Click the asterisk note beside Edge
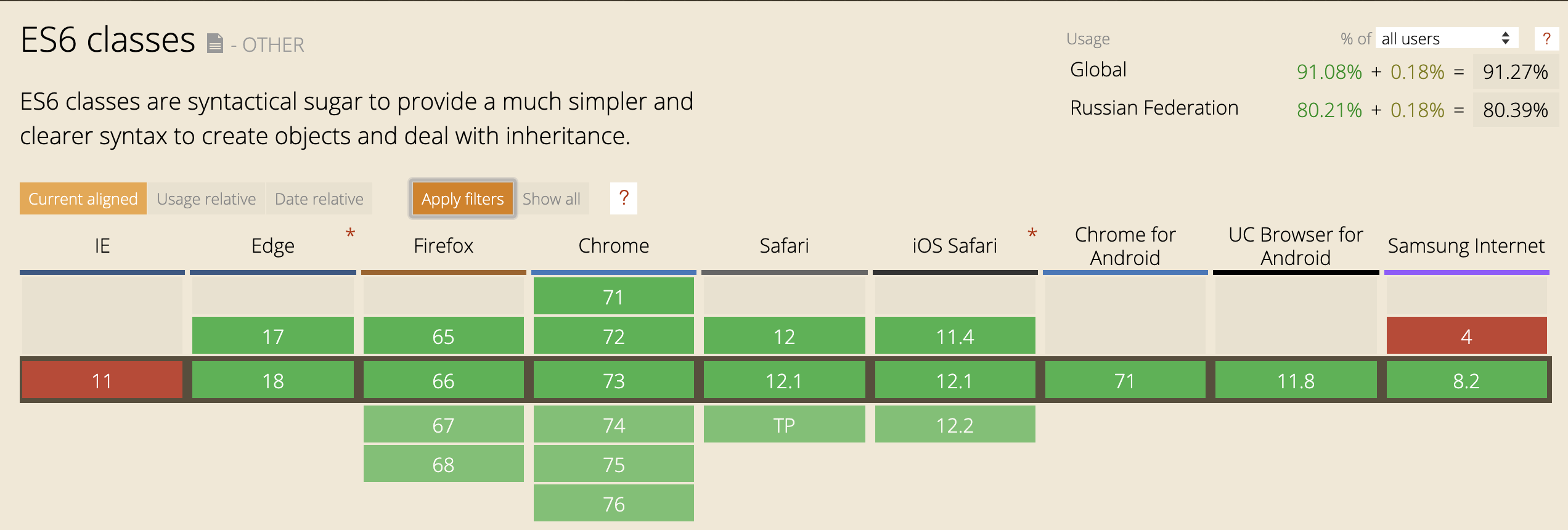This screenshot has height=530, width=1568. [x=350, y=234]
